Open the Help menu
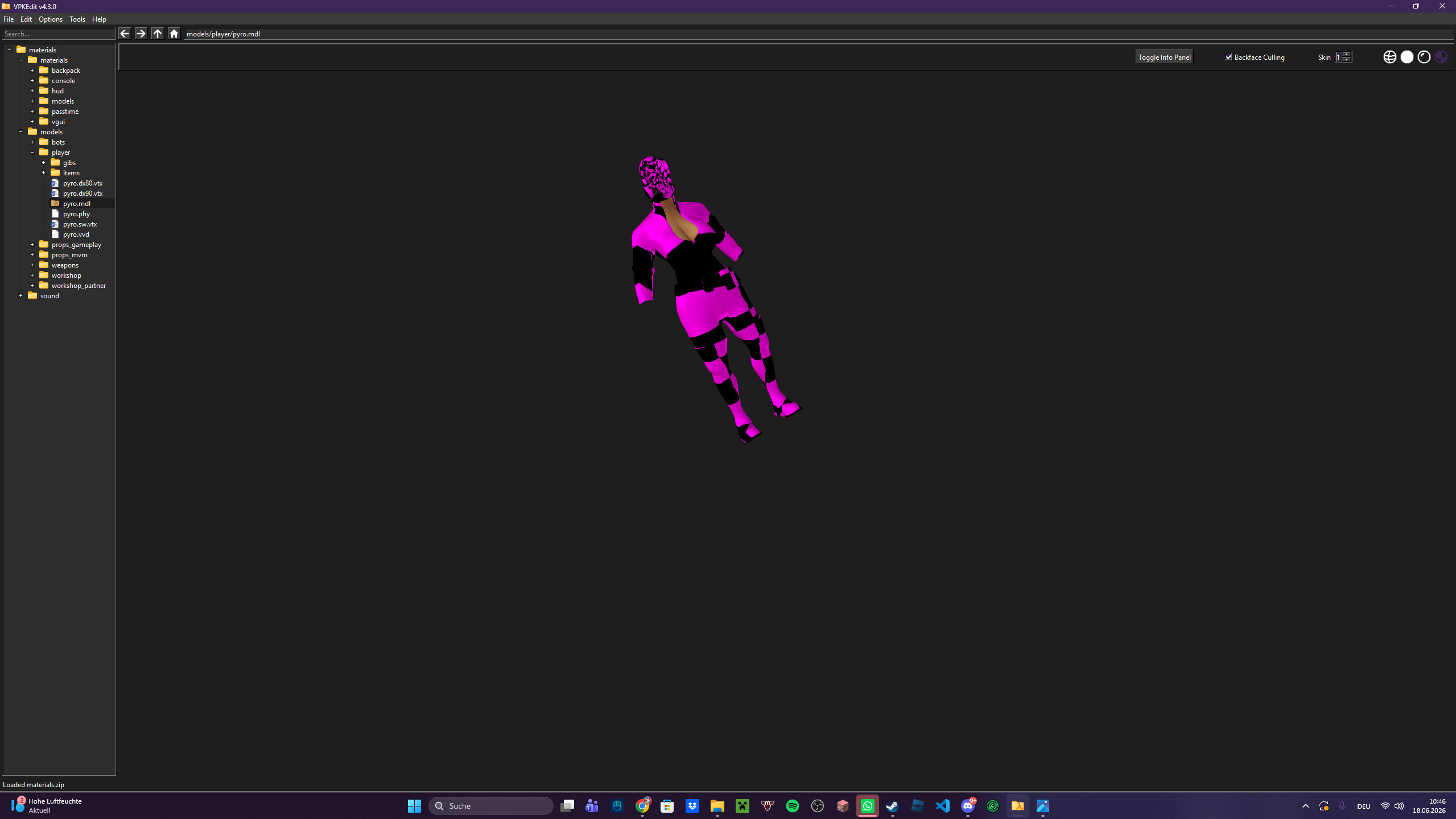Viewport: 1456px width, 819px height. 99,19
